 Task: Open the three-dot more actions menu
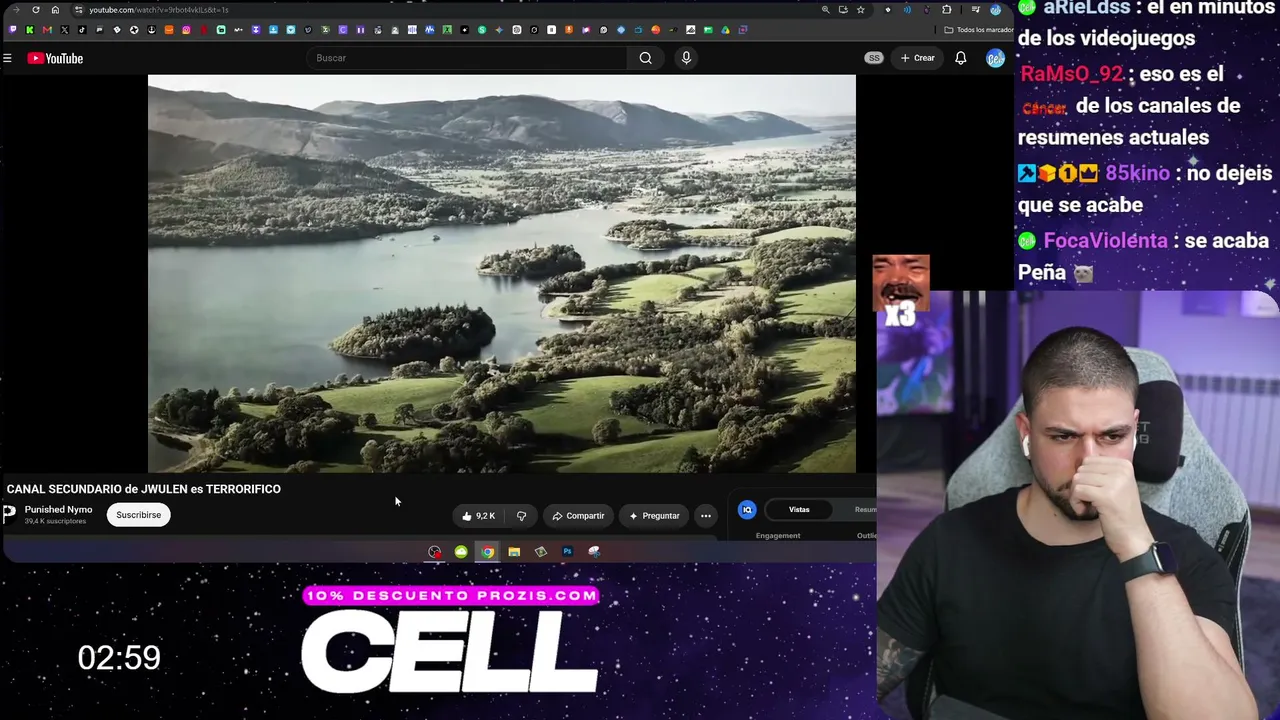(x=706, y=516)
